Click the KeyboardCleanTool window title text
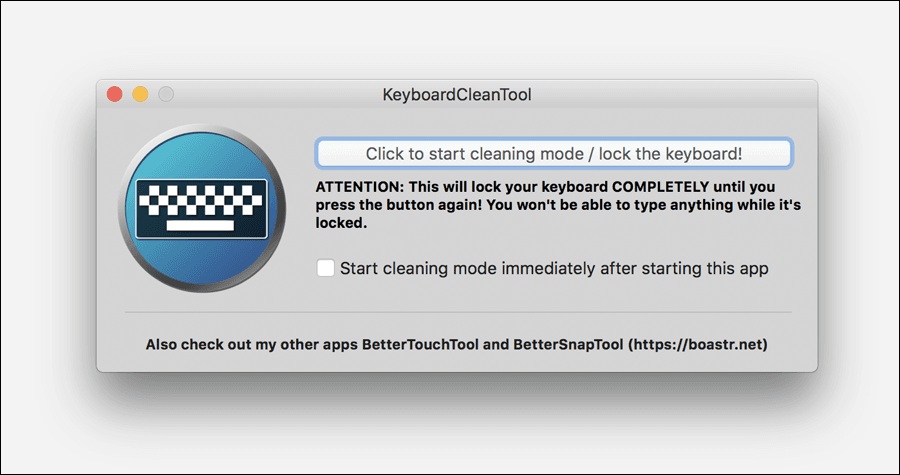The height and width of the screenshot is (475, 900). click(457, 95)
